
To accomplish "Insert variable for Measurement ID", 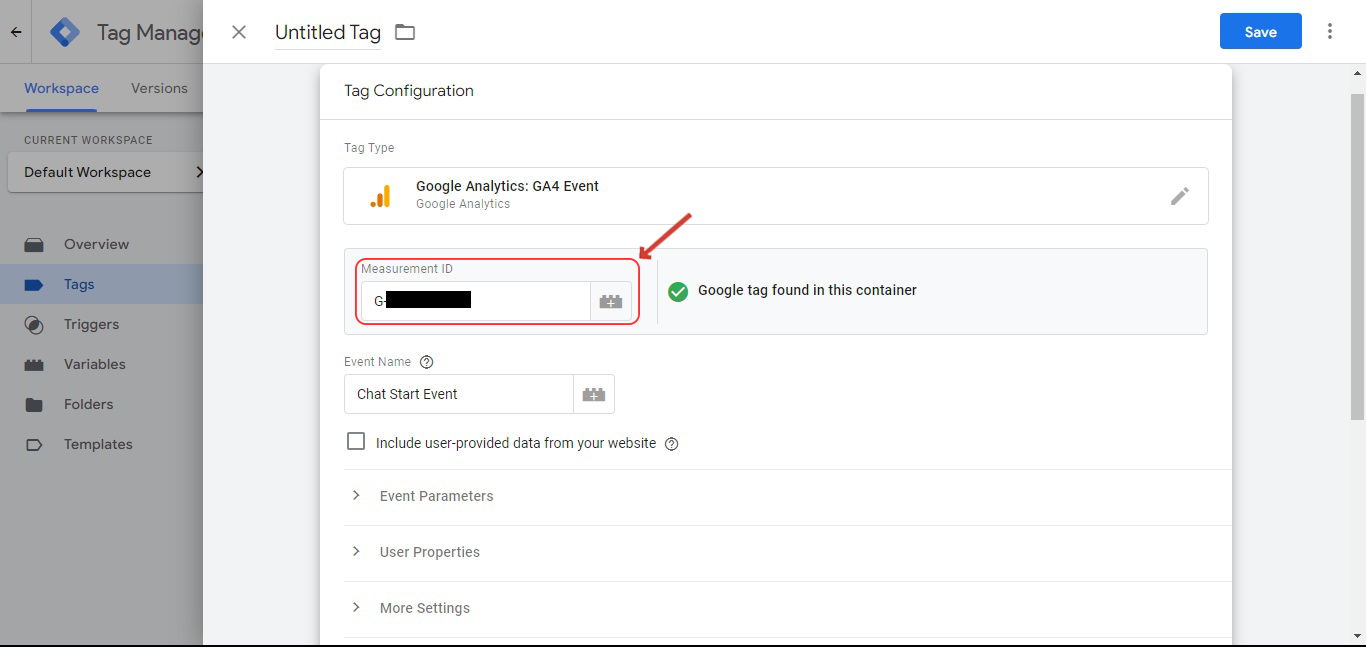I will [611, 301].
